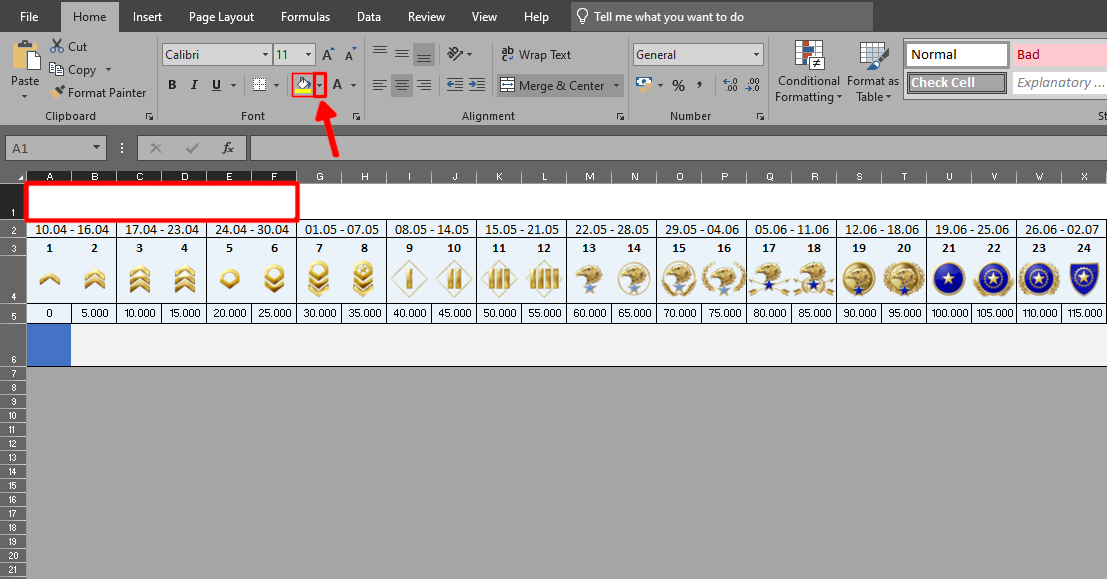Open the Font Color dropdown arrow
The image size is (1107, 579).
(x=354, y=85)
